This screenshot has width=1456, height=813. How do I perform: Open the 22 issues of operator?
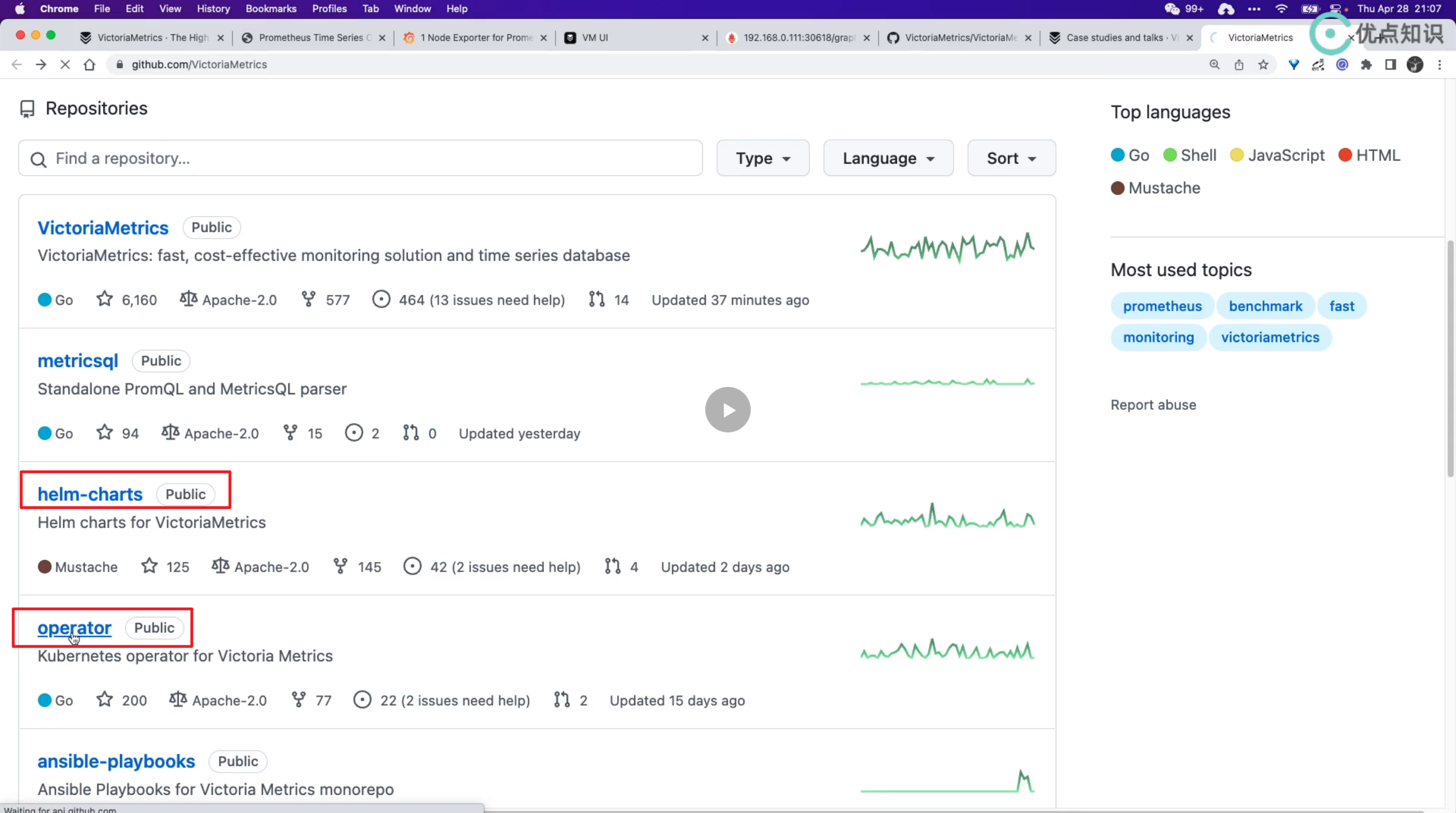point(441,700)
